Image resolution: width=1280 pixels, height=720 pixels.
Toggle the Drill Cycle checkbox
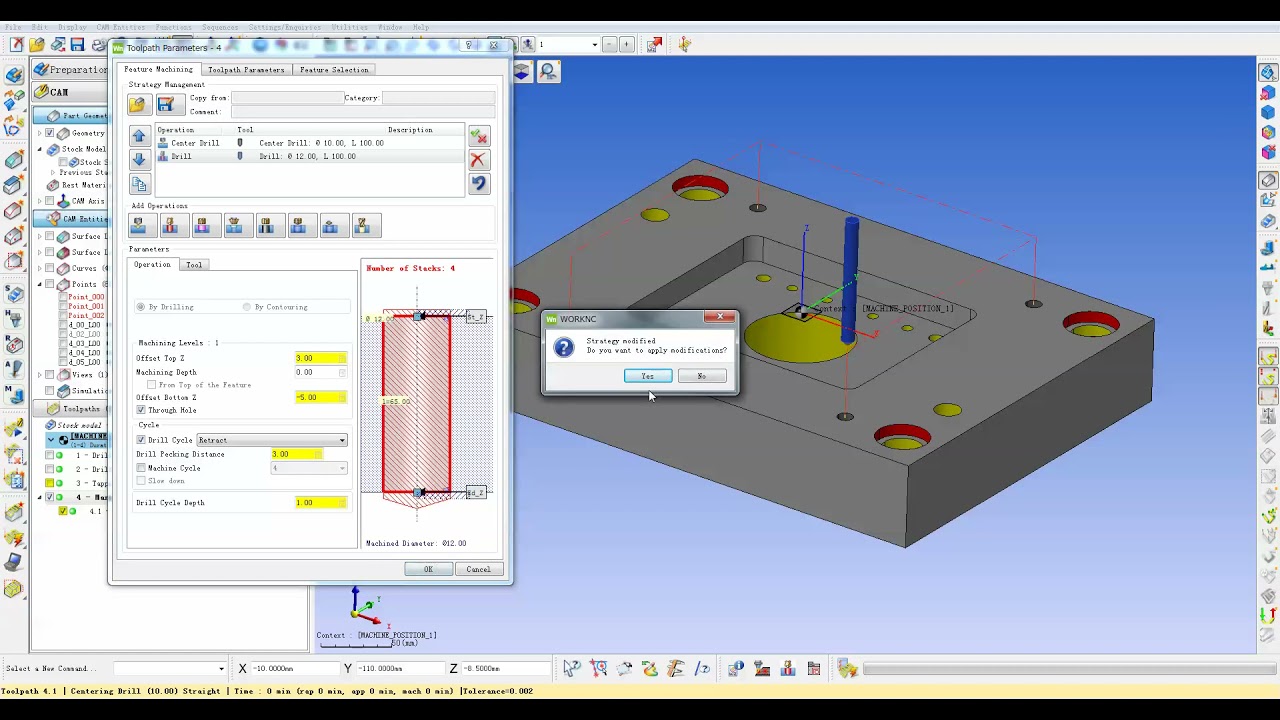tap(141, 440)
